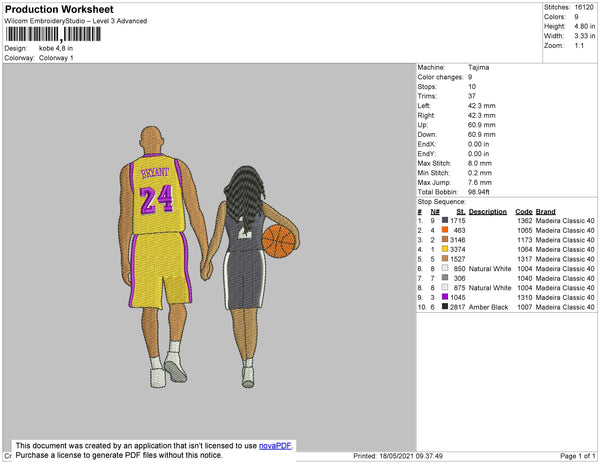Pick the orange swatch of stop 2
The height and width of the screenshot is (464, 600).
pyautogui.click(x=445, y=230)
